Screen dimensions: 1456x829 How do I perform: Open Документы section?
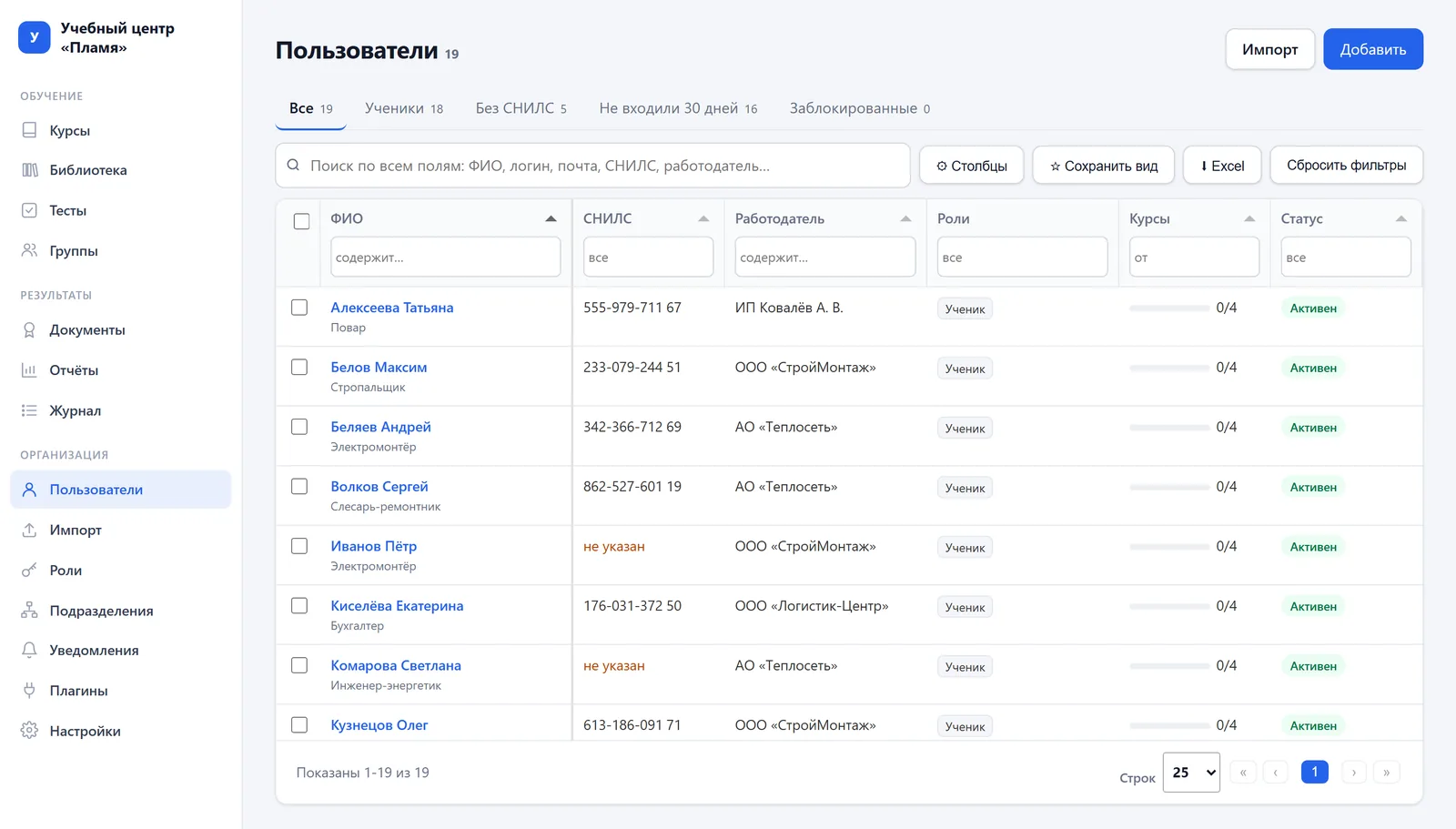click(x=120, y=329)
